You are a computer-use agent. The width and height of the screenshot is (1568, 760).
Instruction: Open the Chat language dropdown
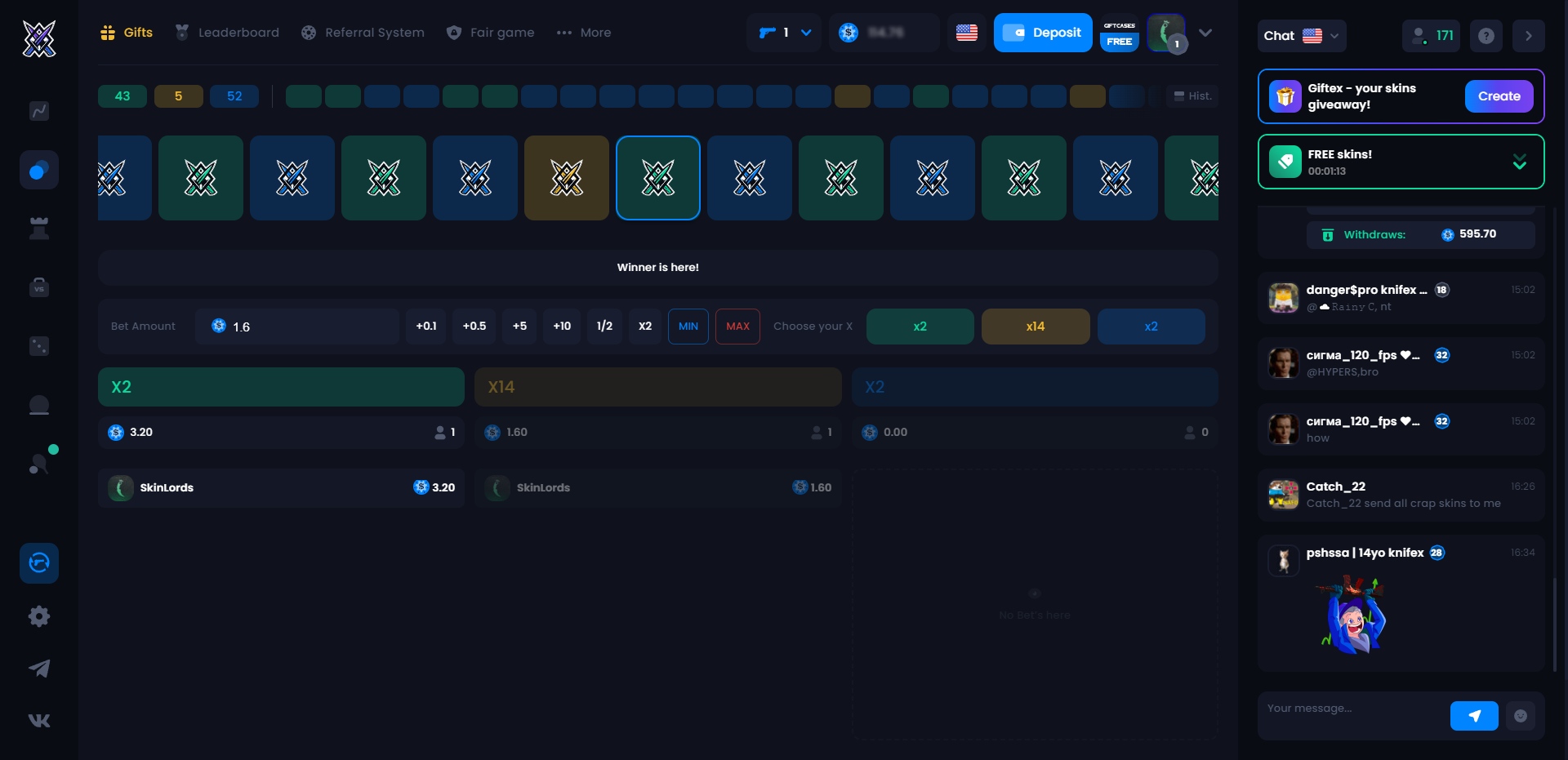coord(1302,36)
